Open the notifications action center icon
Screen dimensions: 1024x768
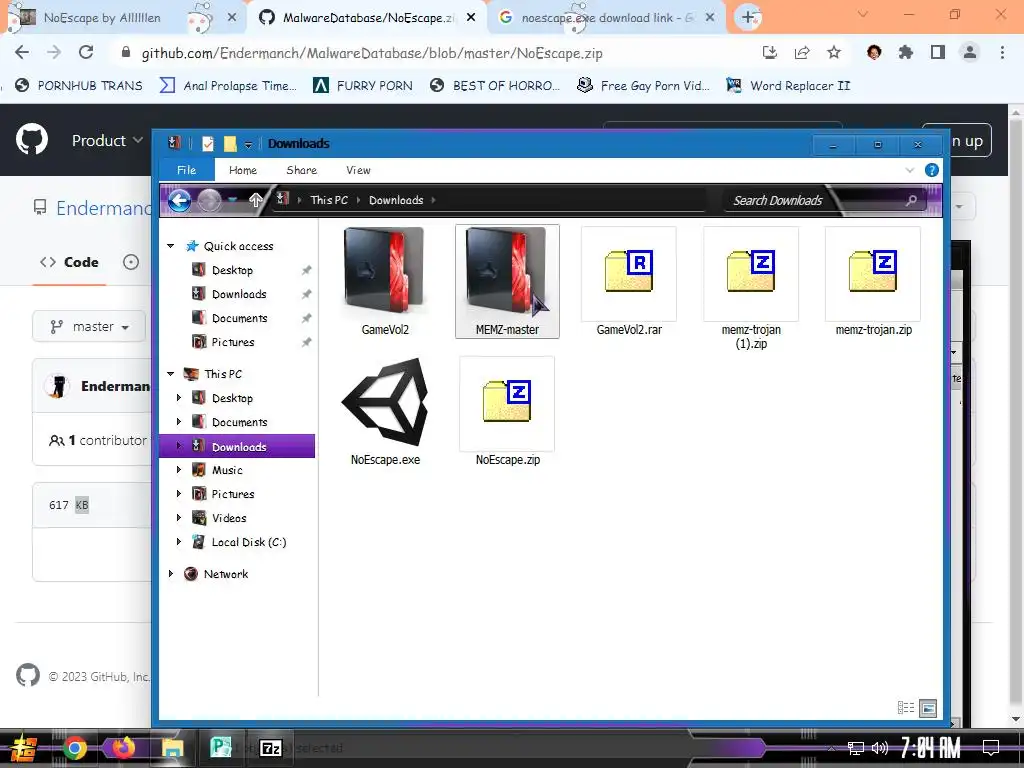pos(991,748)
